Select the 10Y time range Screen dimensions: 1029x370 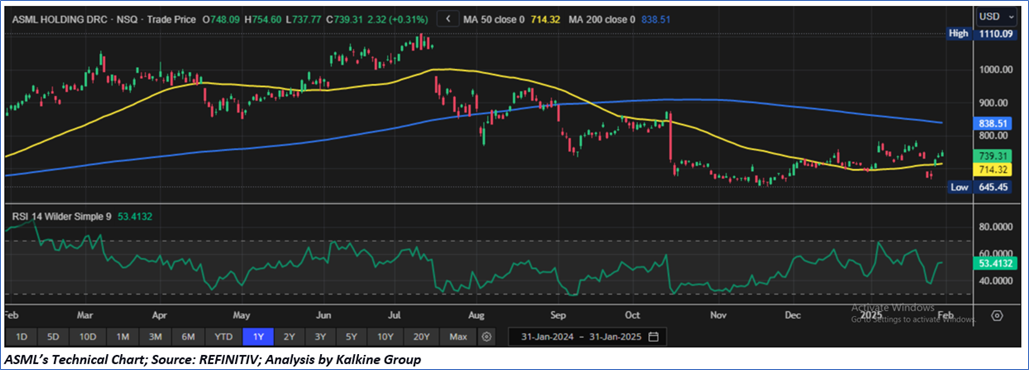(385, 337)
